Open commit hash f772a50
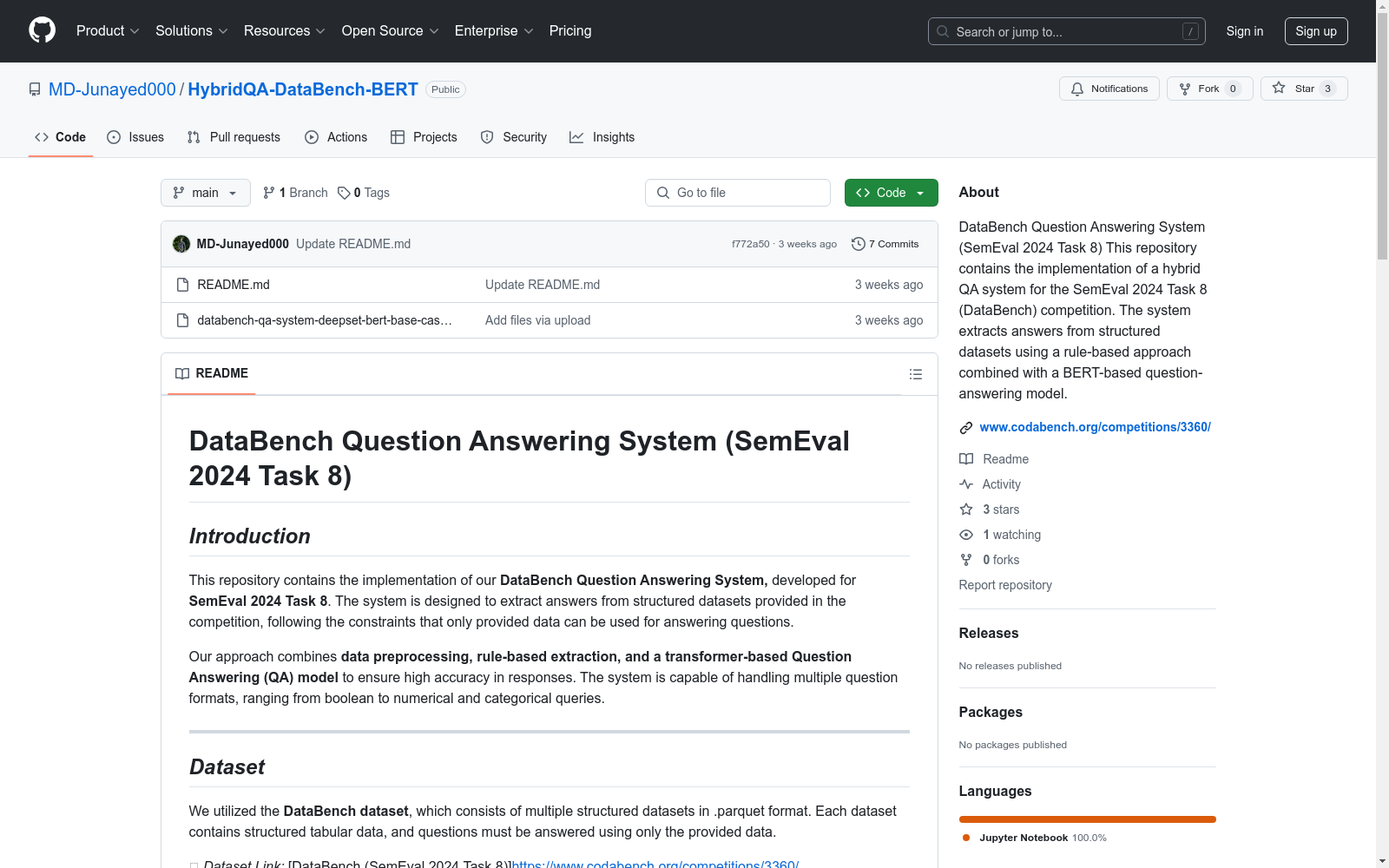This screenshot has width=1389, height=868. click(x=751, y=244)
